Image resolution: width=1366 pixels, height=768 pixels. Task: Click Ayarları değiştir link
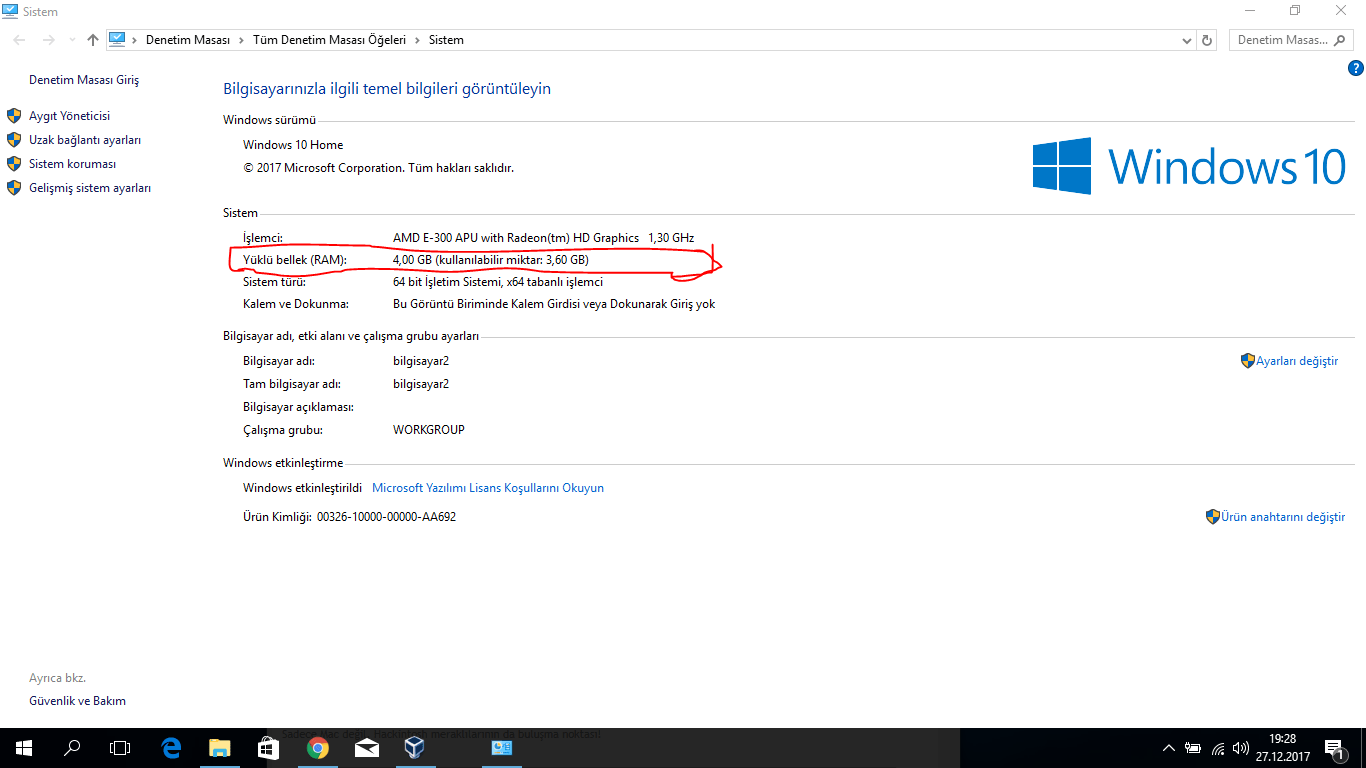click(1297, 361)
